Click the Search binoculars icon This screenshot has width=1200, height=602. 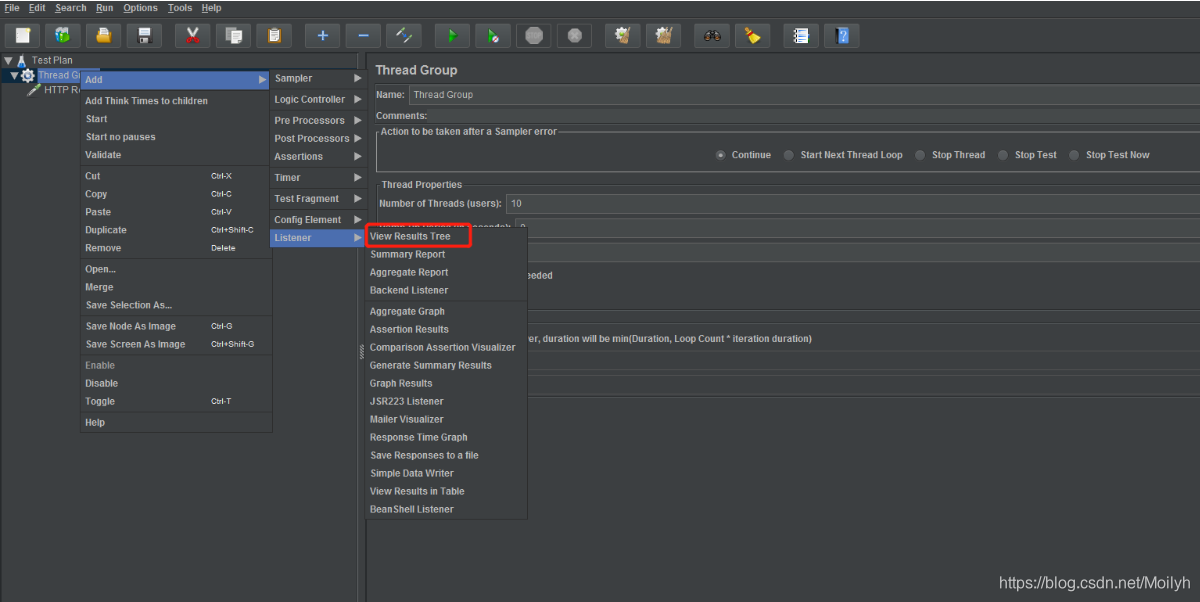712,36
